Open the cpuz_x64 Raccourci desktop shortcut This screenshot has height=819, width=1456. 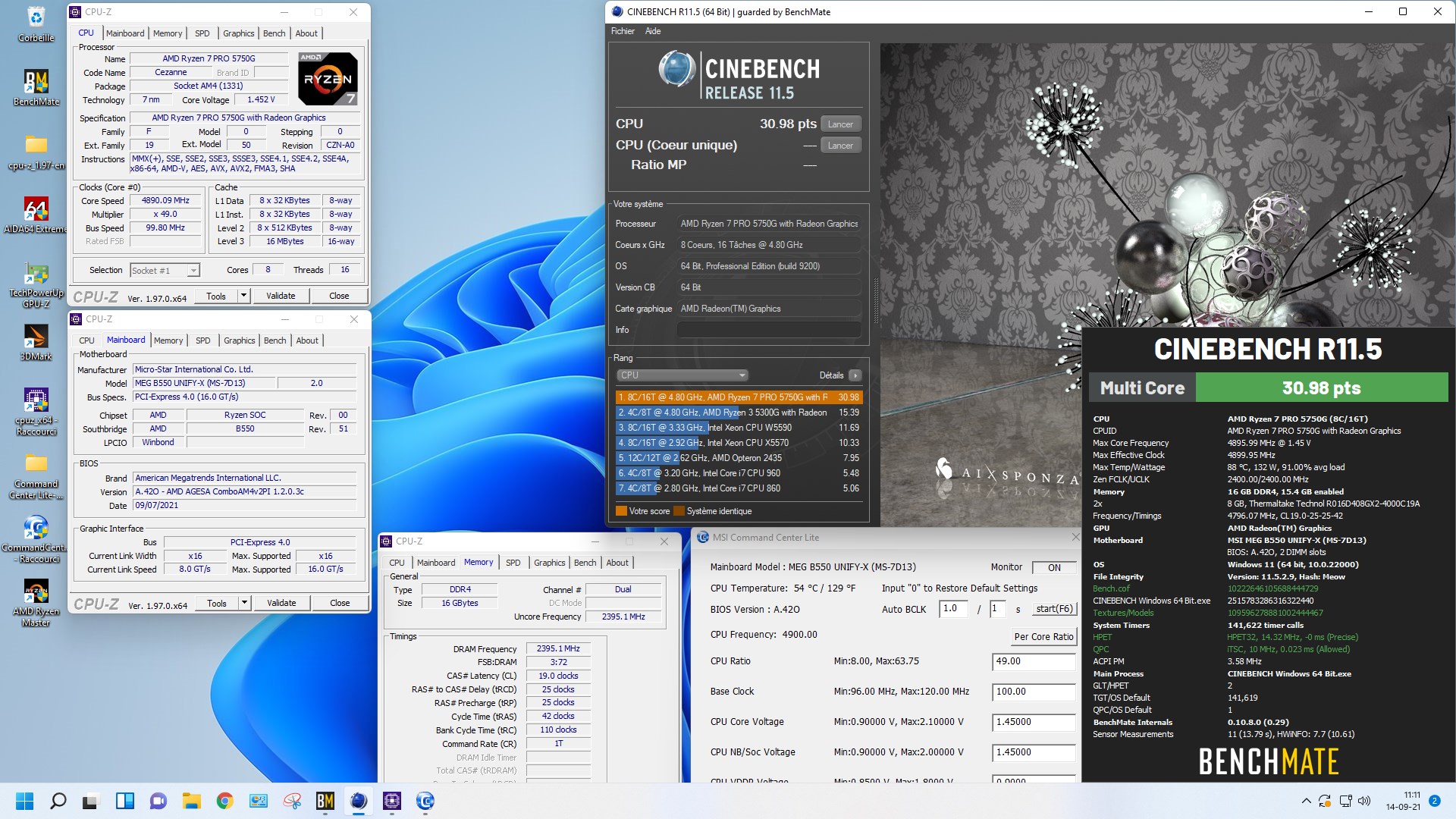coord(36,413)
